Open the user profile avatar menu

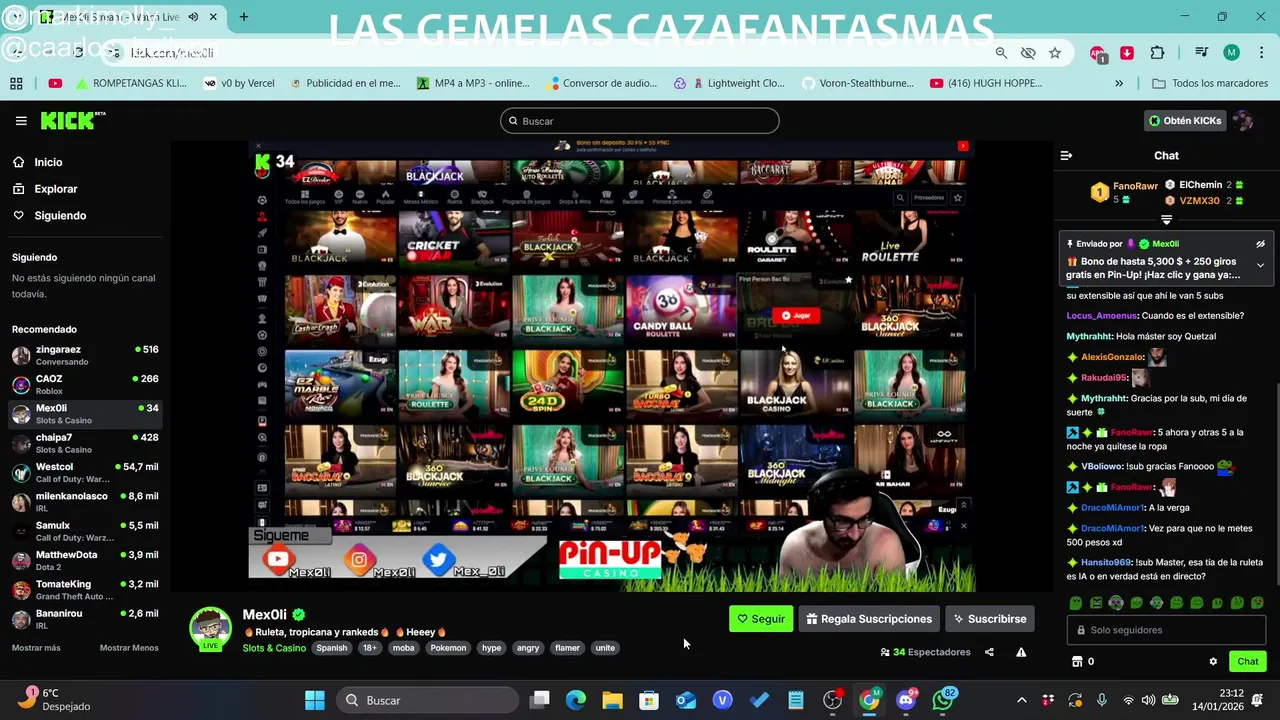click(x=1243, y=121)
